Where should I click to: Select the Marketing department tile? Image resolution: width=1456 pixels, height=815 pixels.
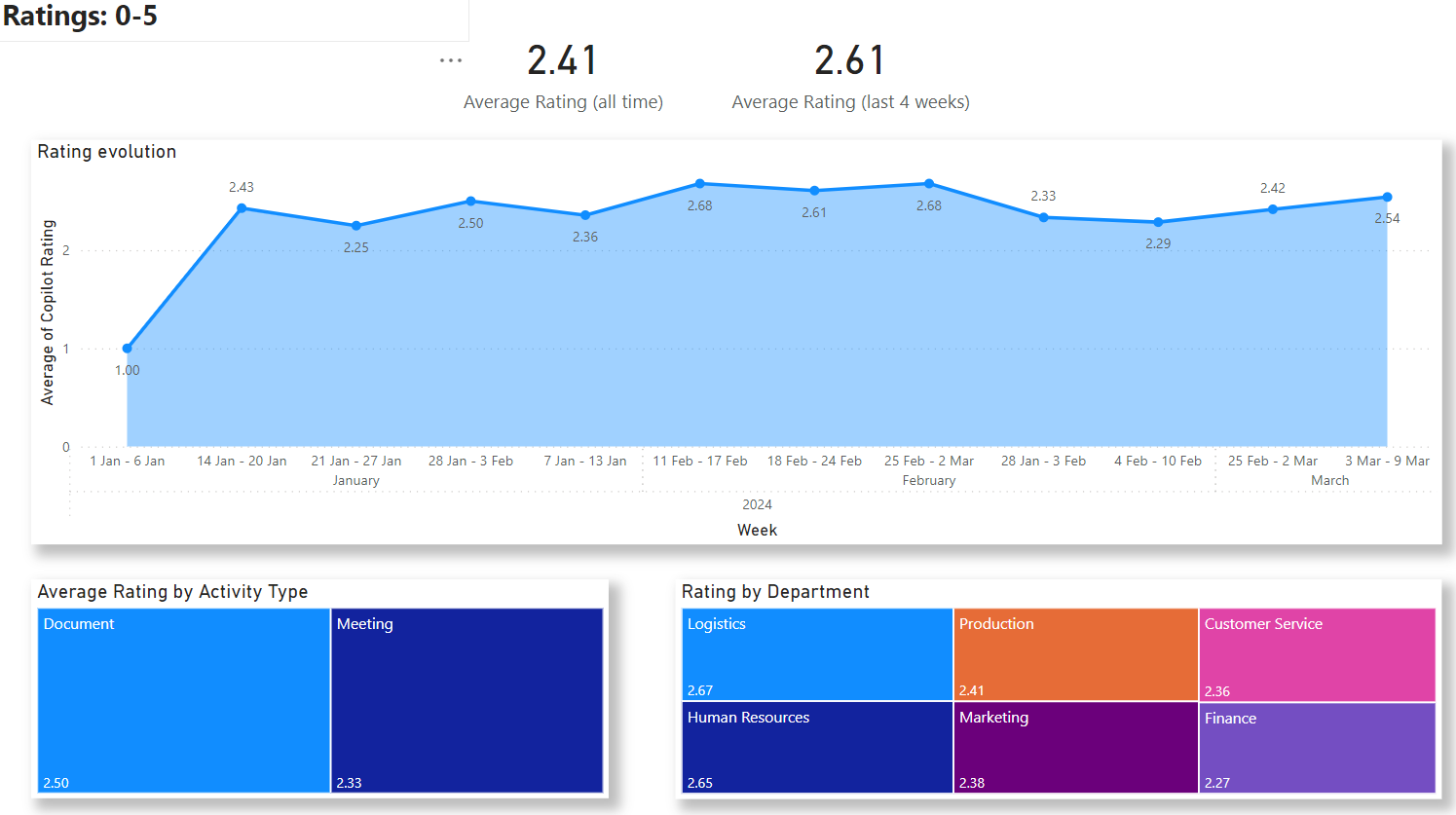point(1076,748)
